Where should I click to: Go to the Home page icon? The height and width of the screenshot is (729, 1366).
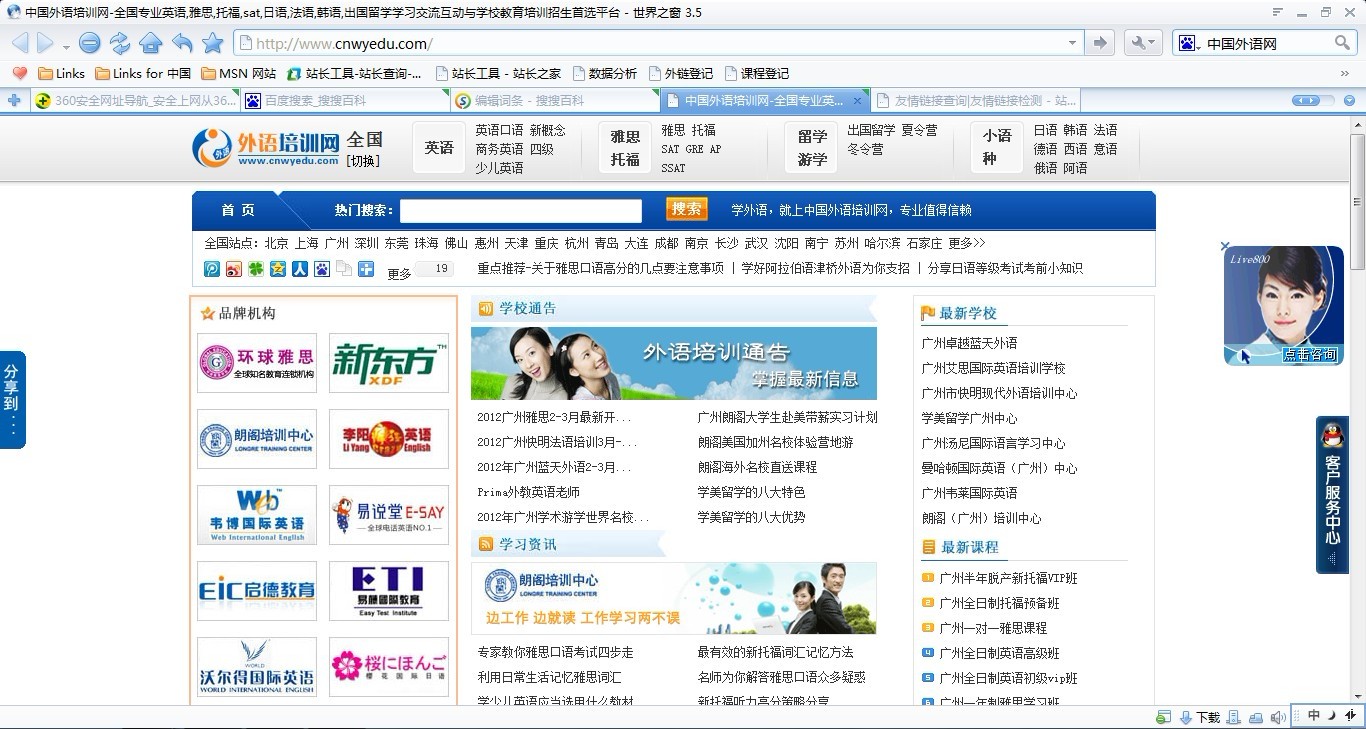(151, 43)
